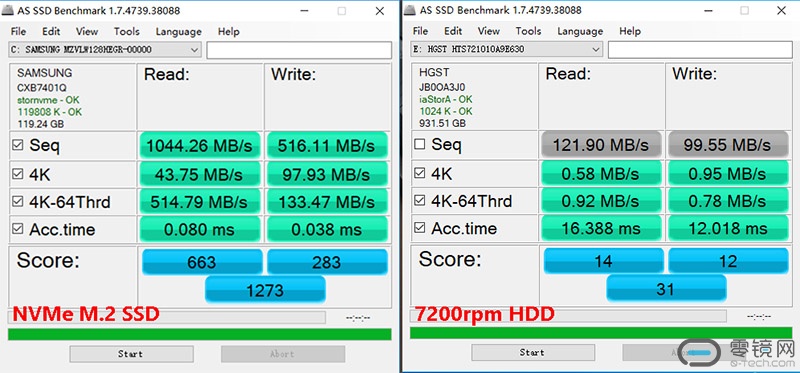Click the 0.58 MB/s 4K read result
The height and width of the screenshot is (373, 800).
[x=601, y=173]
